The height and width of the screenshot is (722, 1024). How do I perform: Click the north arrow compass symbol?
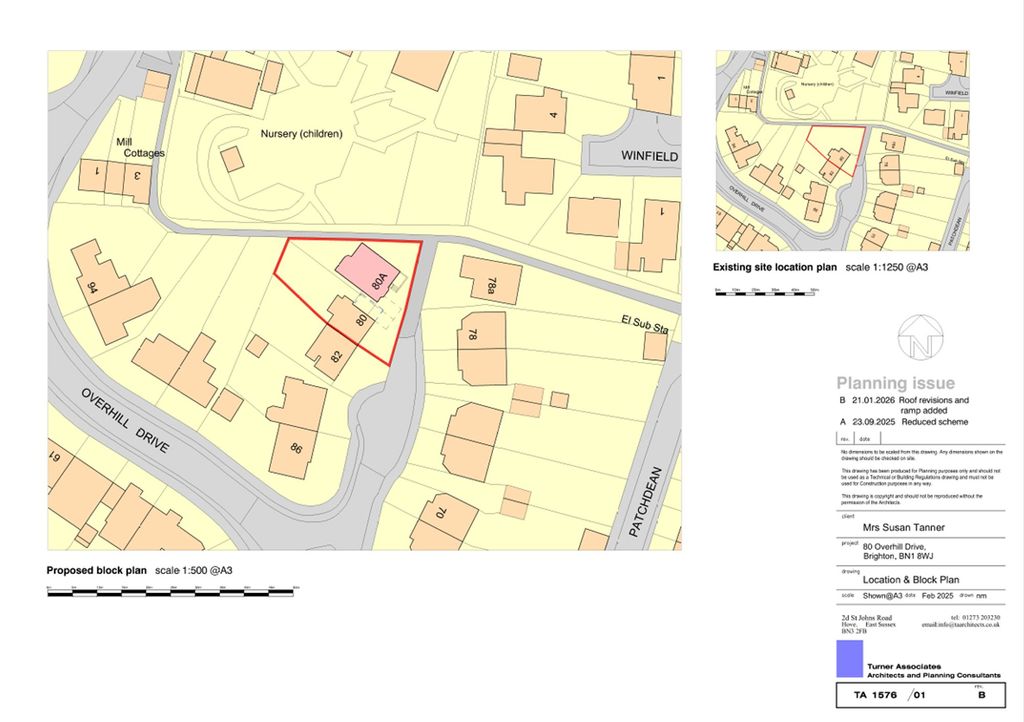click(919, 337)
